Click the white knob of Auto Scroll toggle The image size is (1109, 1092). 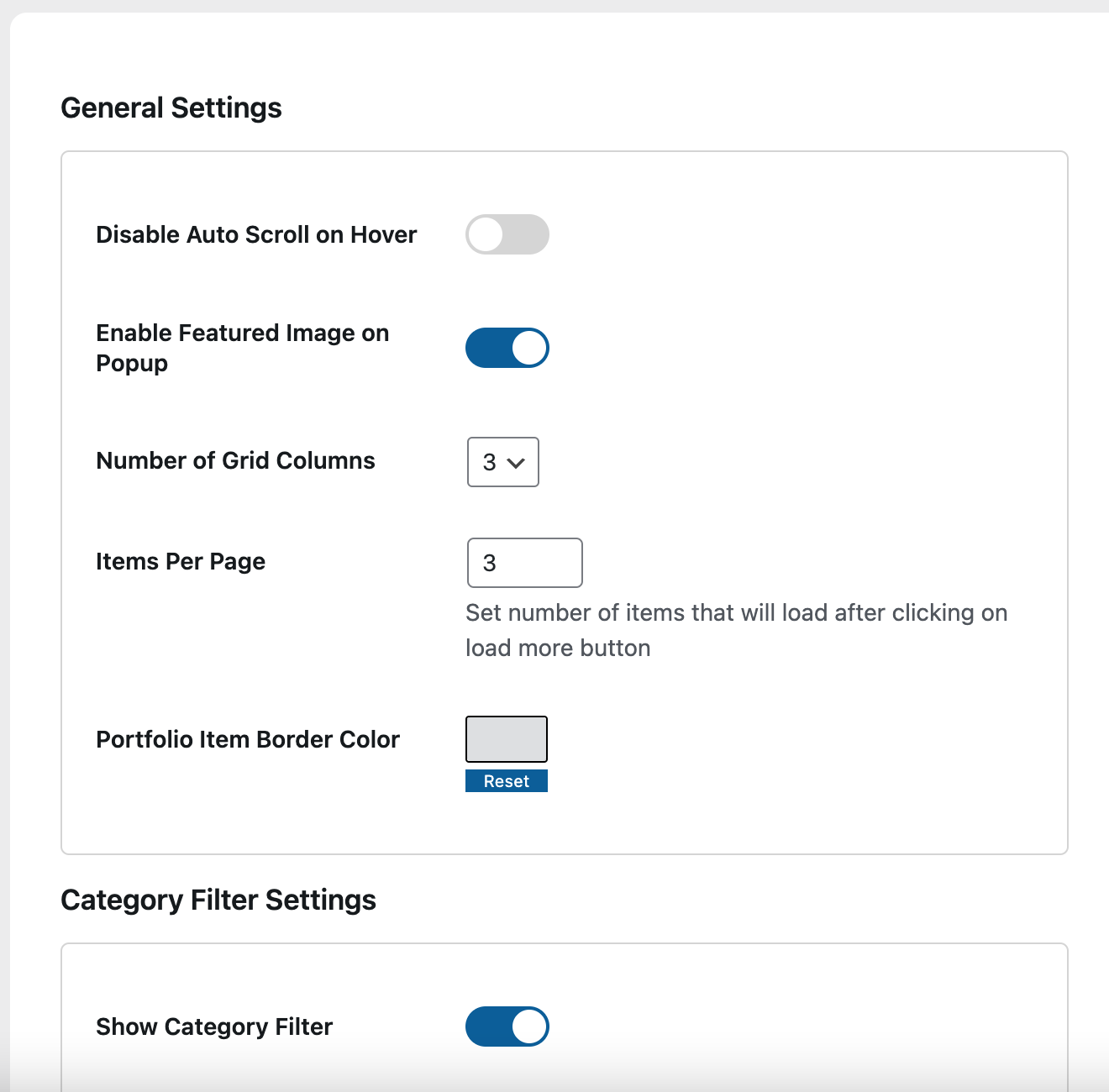click(486, 234)
